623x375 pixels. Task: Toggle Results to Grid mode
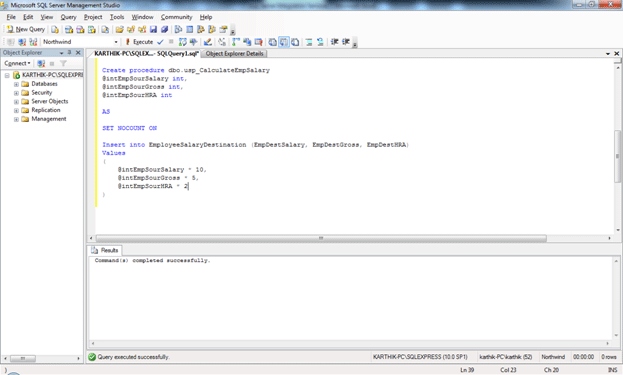coord(284,42)
